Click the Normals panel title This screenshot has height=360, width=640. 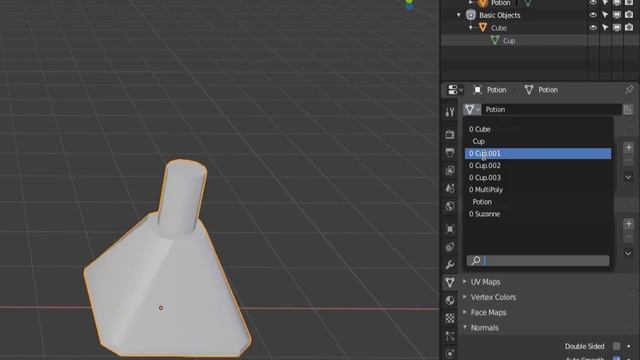pyautogui.click(x=484, y=327)
